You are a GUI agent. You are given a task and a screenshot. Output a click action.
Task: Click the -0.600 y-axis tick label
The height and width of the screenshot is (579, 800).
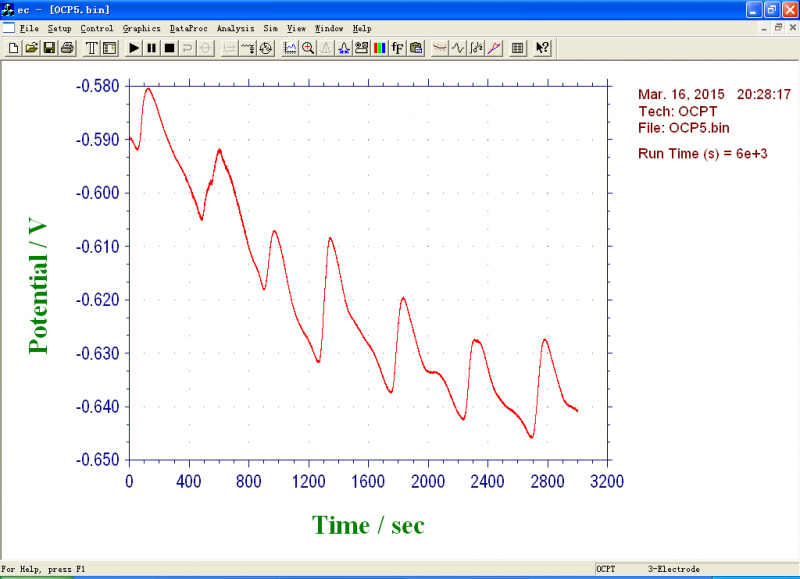(x=97, y=193)
